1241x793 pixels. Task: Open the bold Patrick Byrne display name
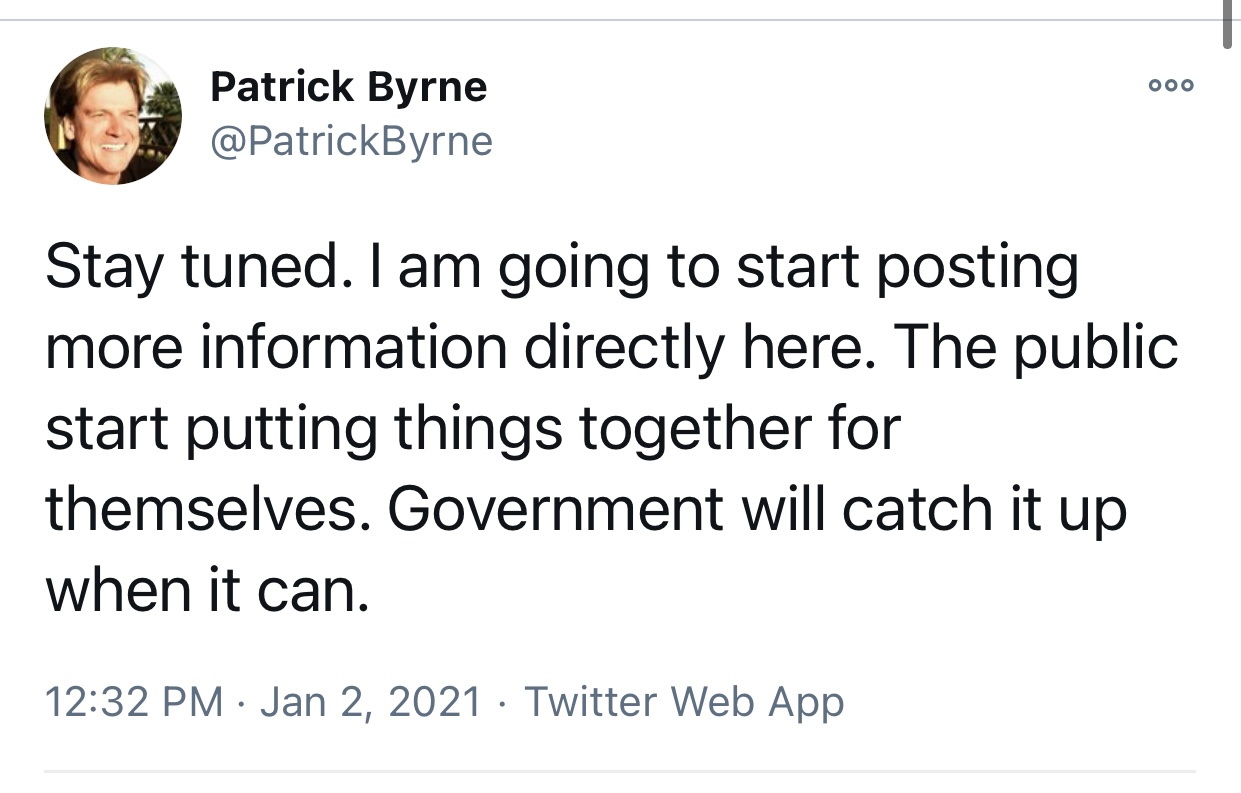coord(348,88)
